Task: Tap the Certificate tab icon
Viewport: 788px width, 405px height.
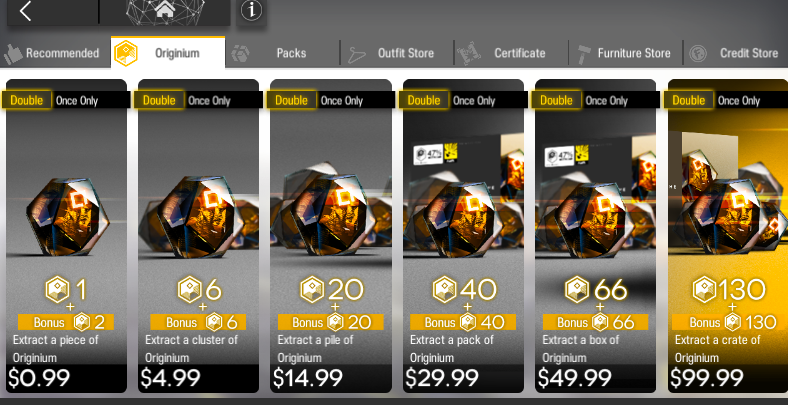Action: (x=468, y=53)
